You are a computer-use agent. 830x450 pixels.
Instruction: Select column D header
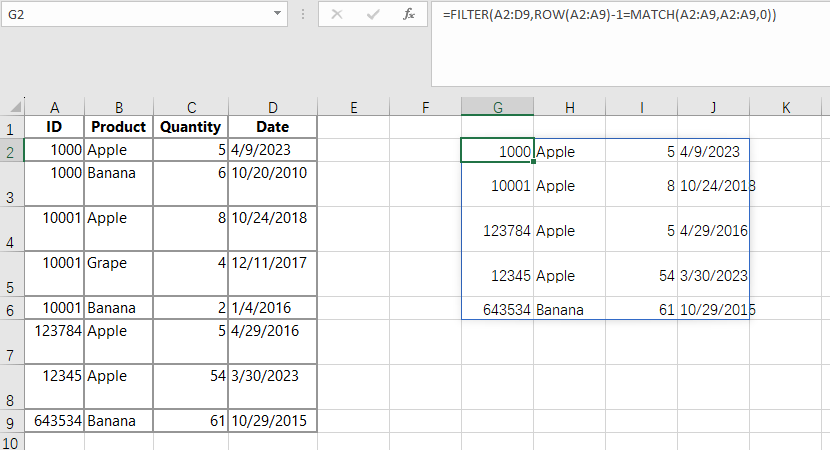click(273, 107)
